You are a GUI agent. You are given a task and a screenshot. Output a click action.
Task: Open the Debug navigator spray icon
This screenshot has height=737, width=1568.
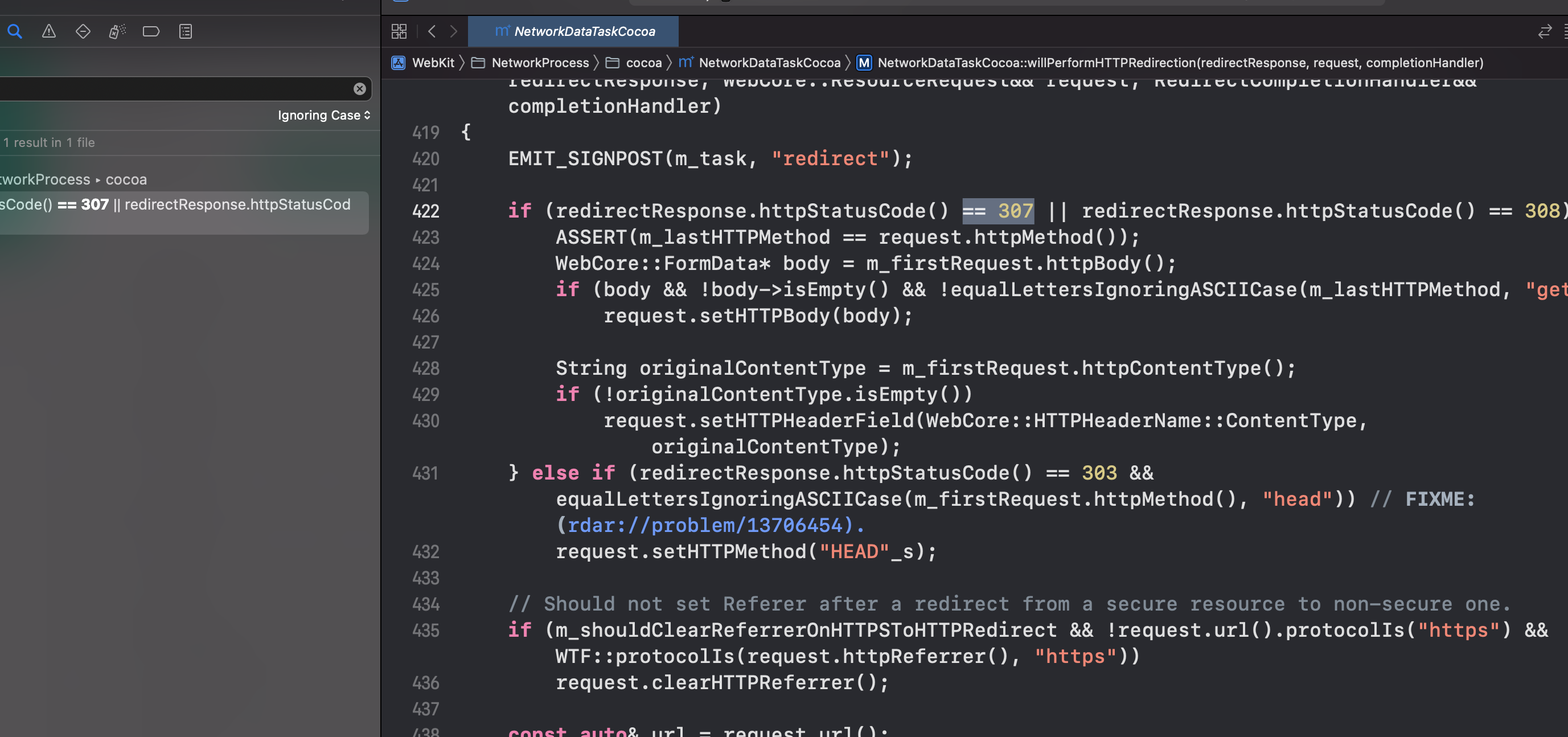(x=117, y=31)
